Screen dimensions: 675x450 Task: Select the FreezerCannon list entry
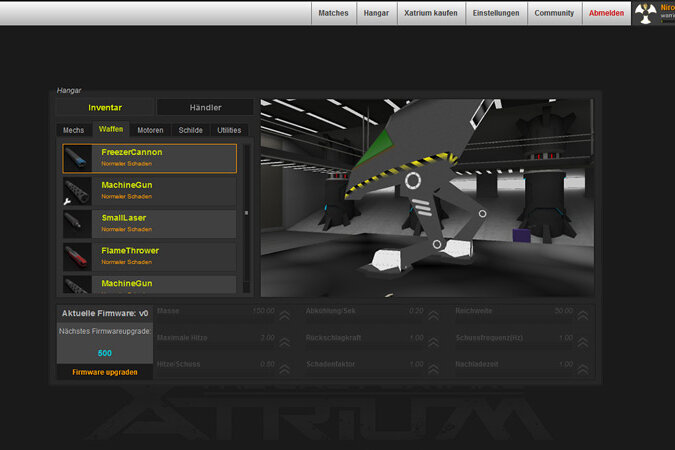pyautogui.click(x=150, y=158)
